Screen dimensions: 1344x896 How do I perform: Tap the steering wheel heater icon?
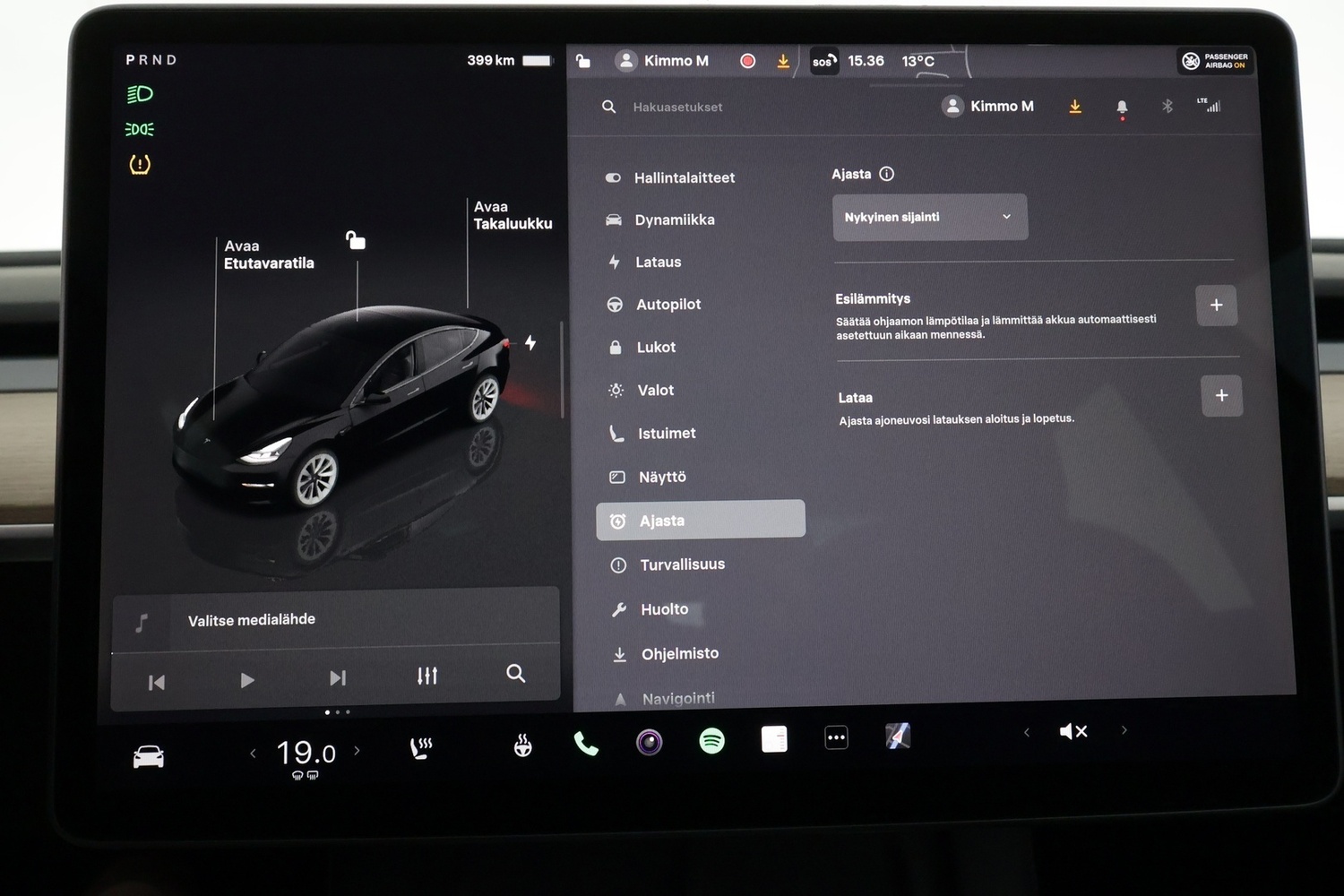click(523, 745)
